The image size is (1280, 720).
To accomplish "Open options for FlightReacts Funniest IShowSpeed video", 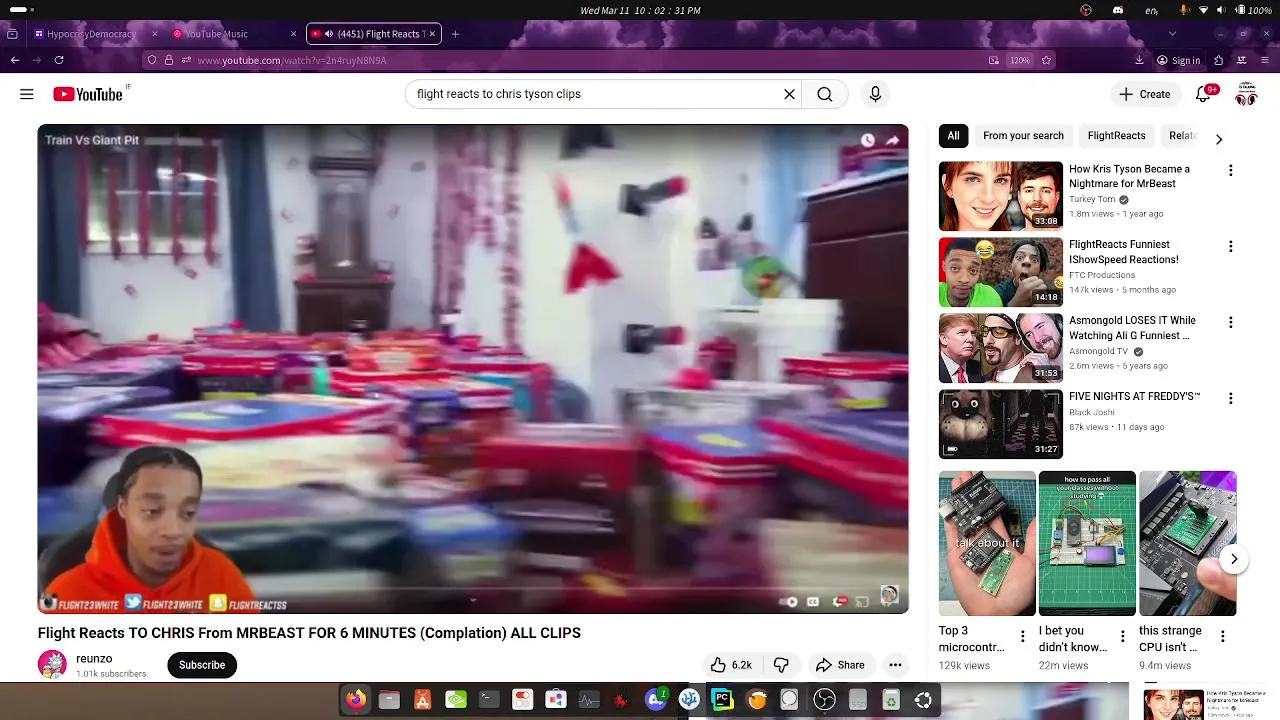I will [1230, 246].
